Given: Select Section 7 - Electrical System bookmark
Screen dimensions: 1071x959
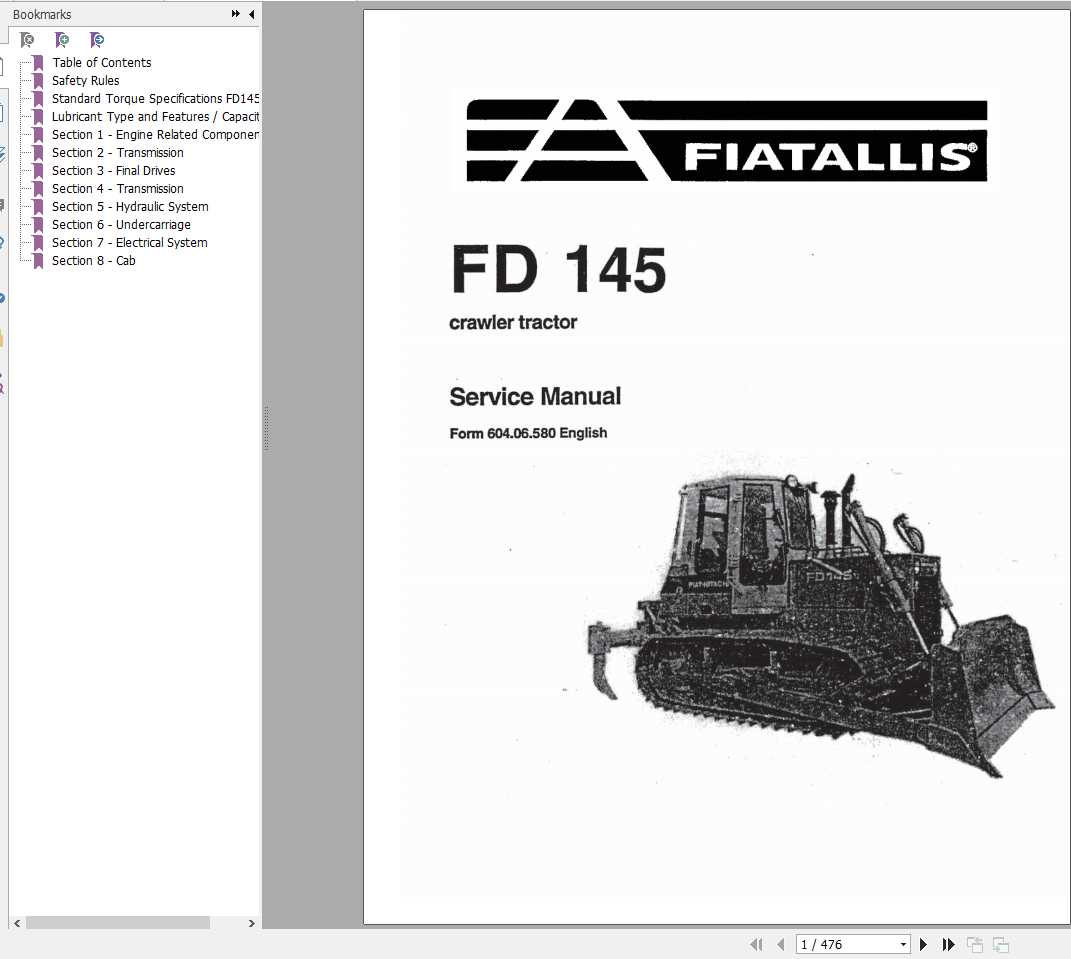Looking at the screenshot, I should pyautogui.click(x=129, y=242).
